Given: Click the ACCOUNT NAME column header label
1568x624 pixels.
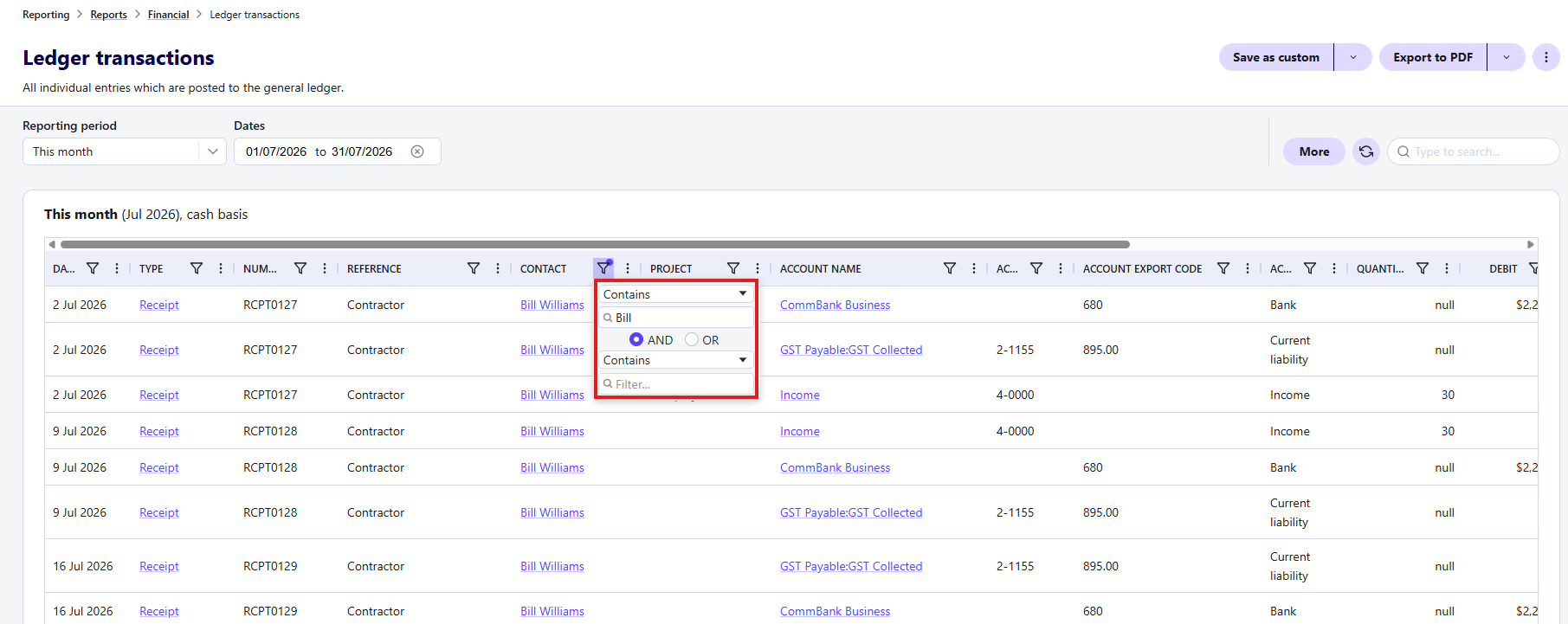Looking at the screenshot, I should (821, 269).
